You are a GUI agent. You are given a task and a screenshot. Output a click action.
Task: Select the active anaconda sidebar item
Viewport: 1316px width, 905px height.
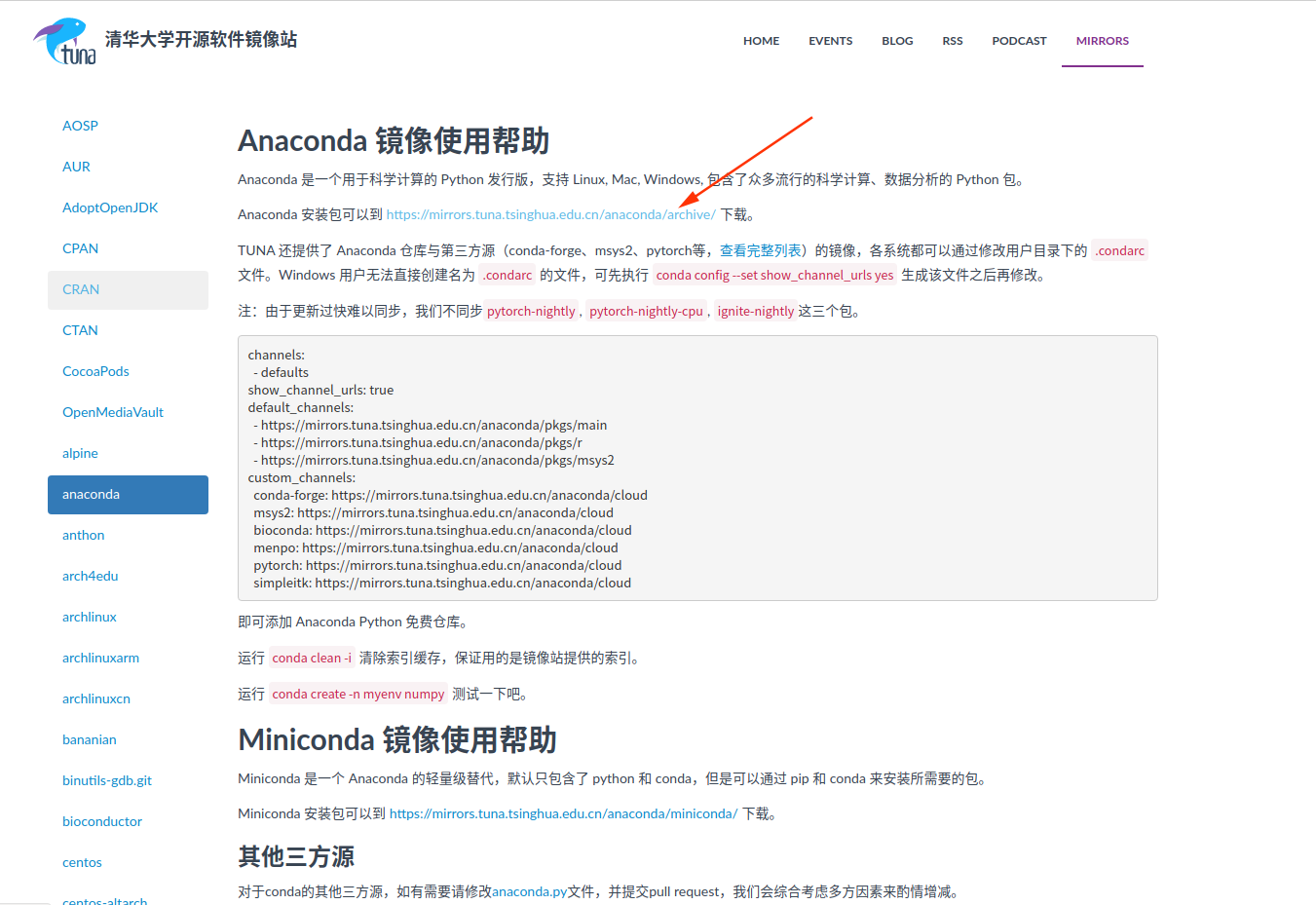pyautogui.click(x=128, y=494)
